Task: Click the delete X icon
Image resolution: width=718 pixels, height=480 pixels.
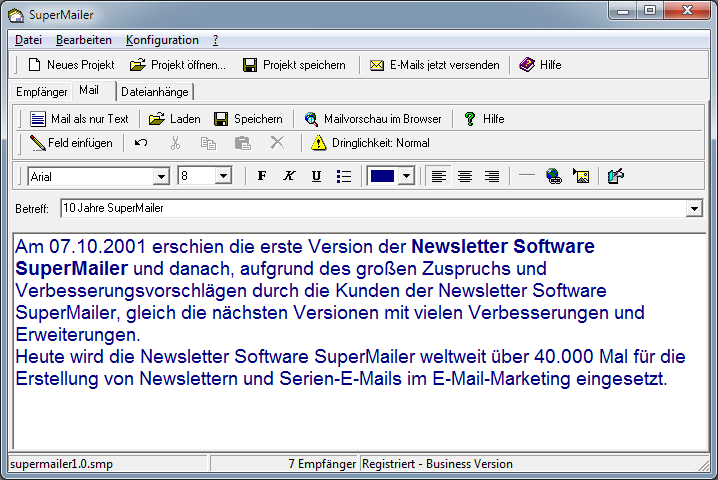Action: click(x=277, y=143)
